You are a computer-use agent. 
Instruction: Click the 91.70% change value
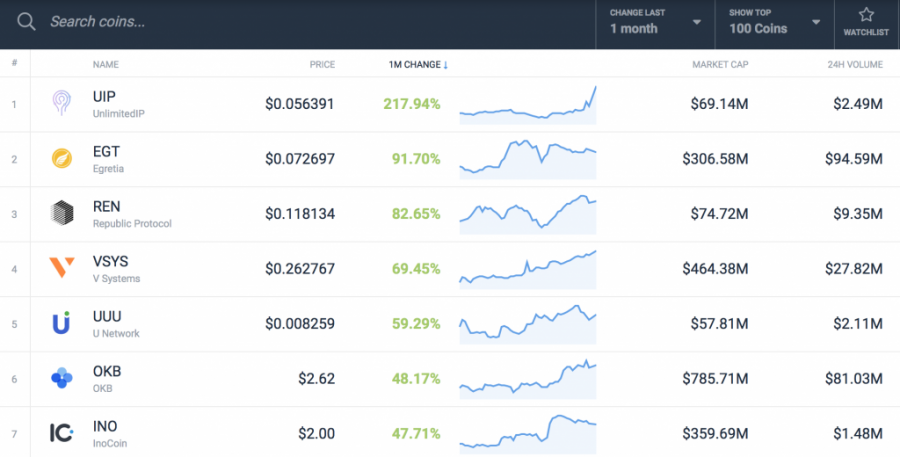416,158
